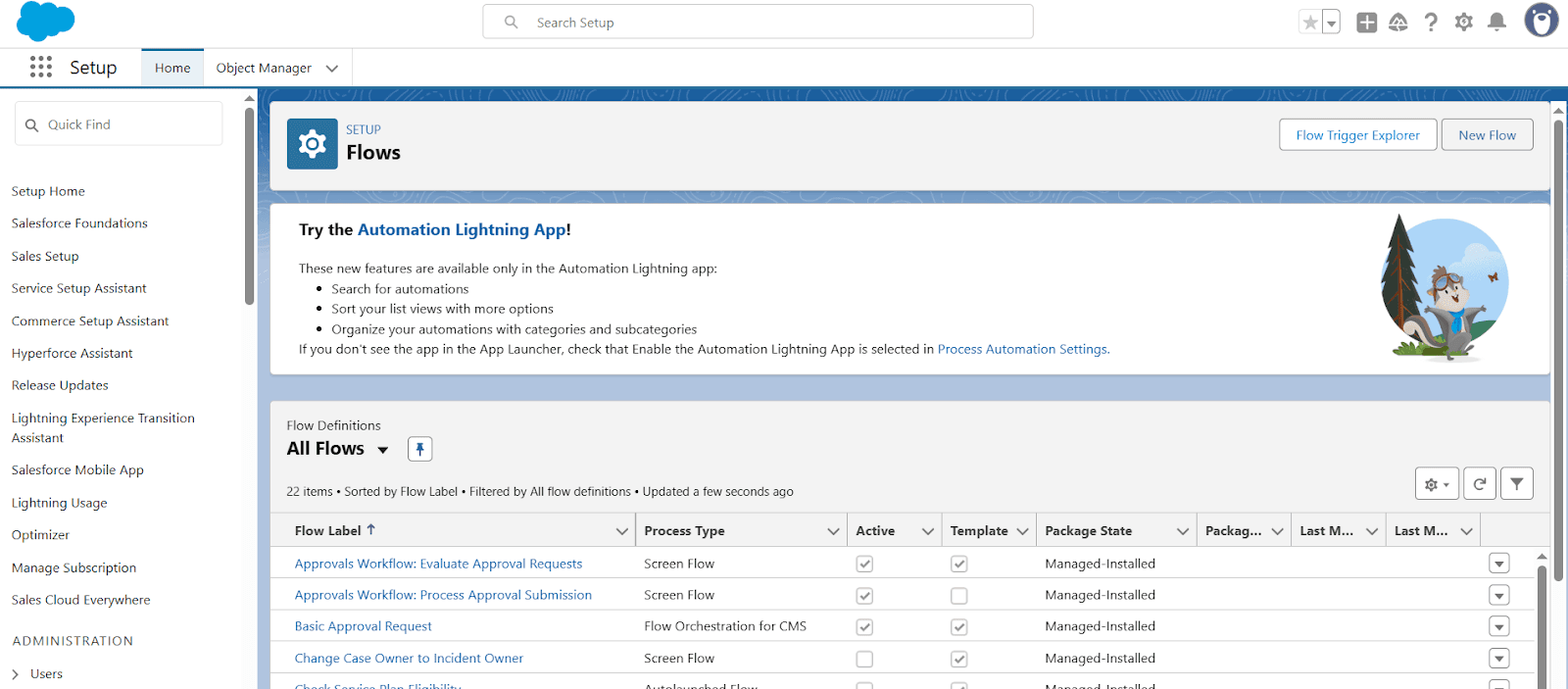Open the Process Automation Settings link
The height and width of the screenshot is (689, 1568).
pos(1022,349)
